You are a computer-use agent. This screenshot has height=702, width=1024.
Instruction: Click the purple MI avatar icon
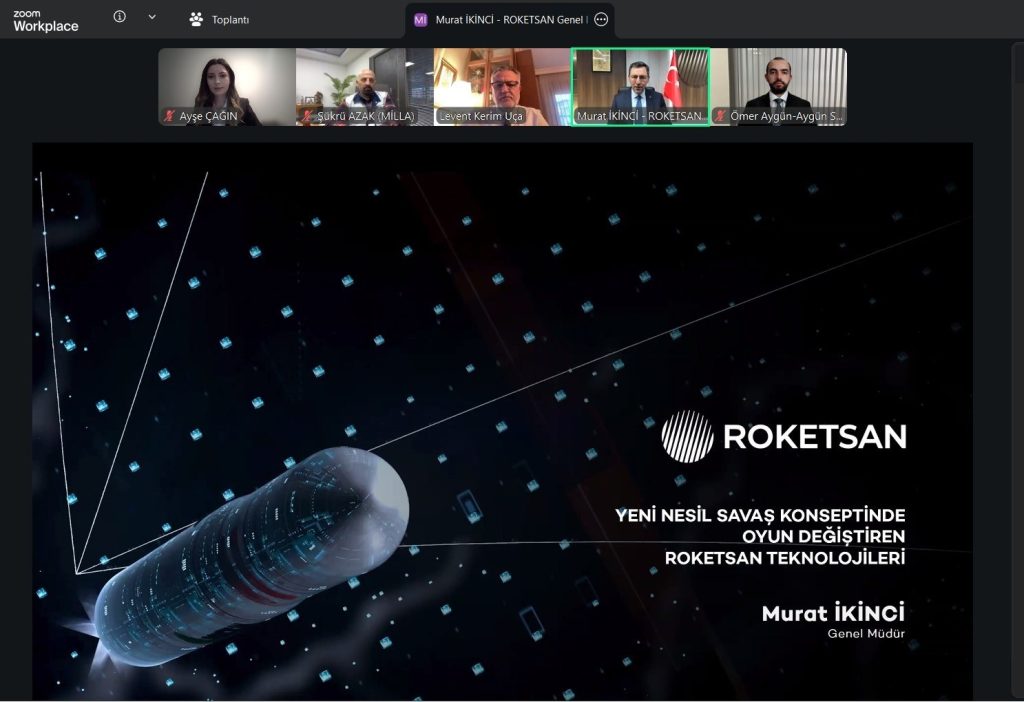421,19
